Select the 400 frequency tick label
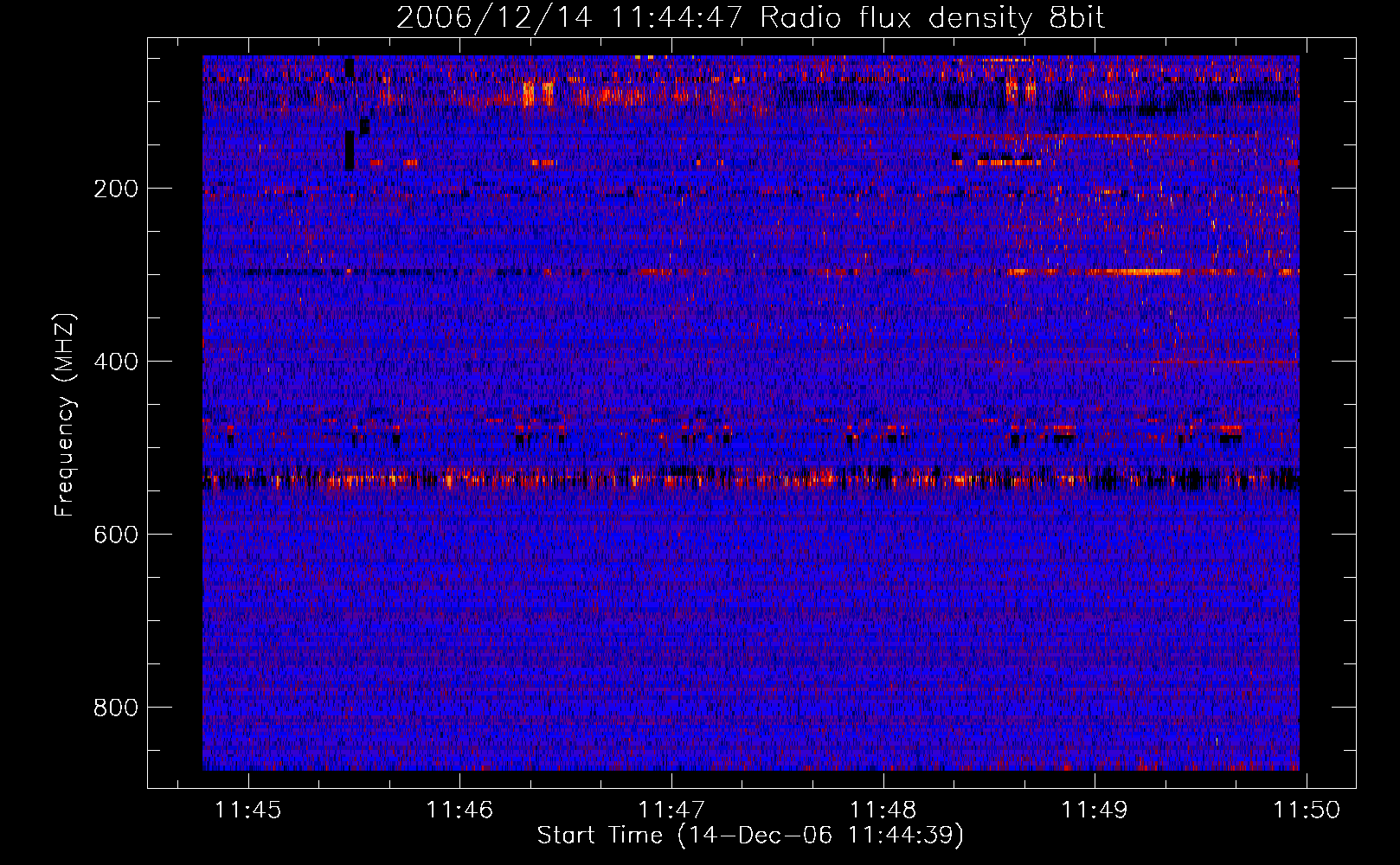Image resolution: width=1400 pixels, height=865 pixels. tap(115, 362)
